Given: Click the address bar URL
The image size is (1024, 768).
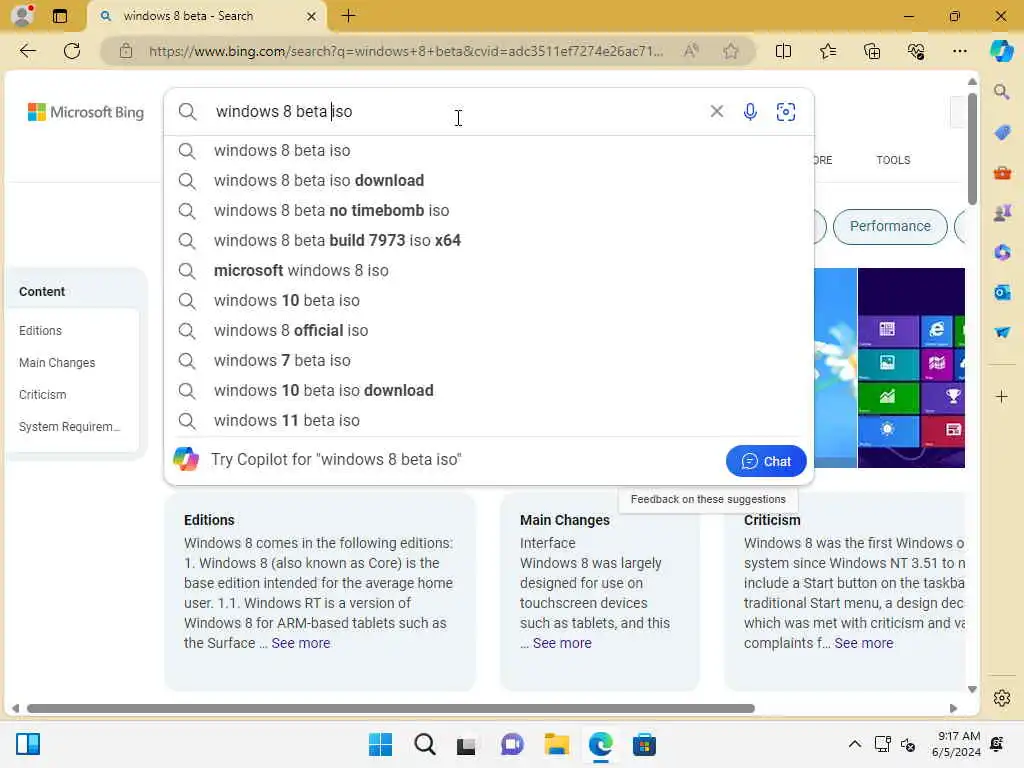Looking at the screenshot, I should tap(405, 51).
